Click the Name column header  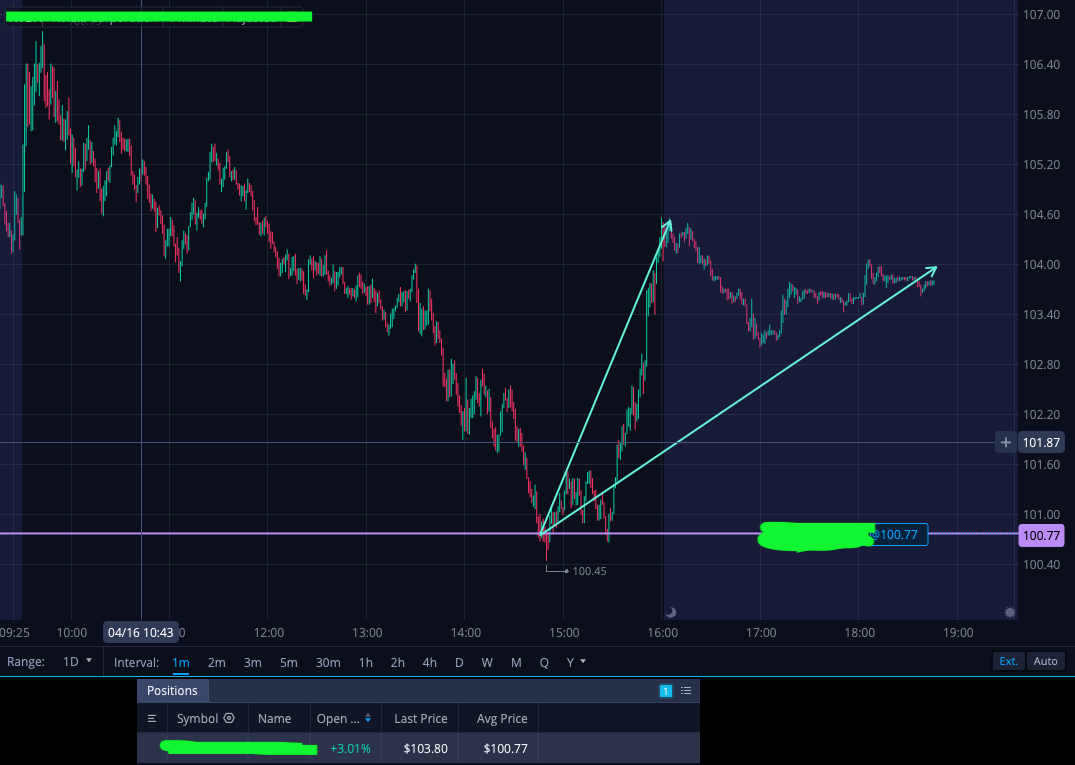tap(274, 718)
